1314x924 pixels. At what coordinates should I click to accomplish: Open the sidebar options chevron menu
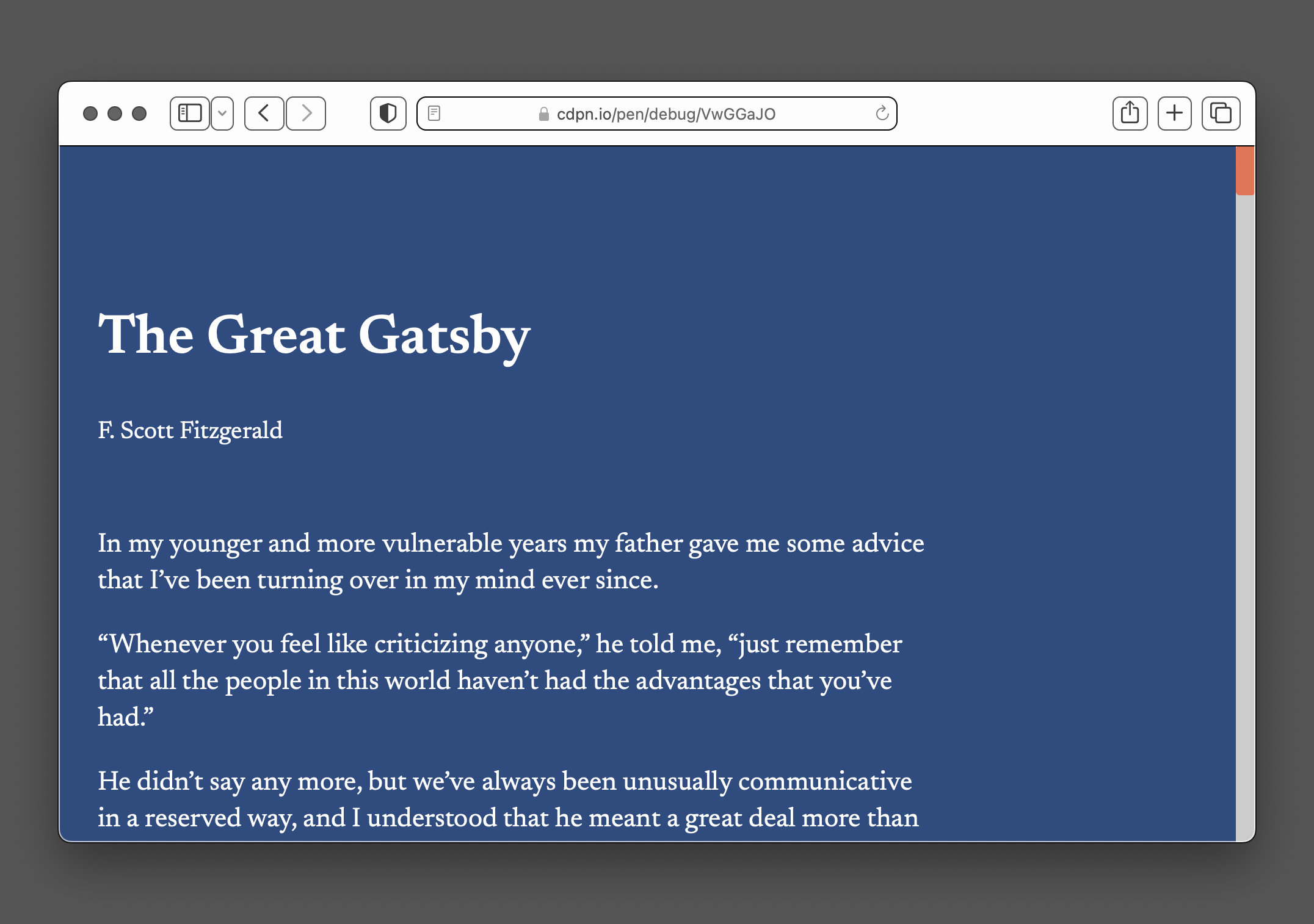coord(222,113)
